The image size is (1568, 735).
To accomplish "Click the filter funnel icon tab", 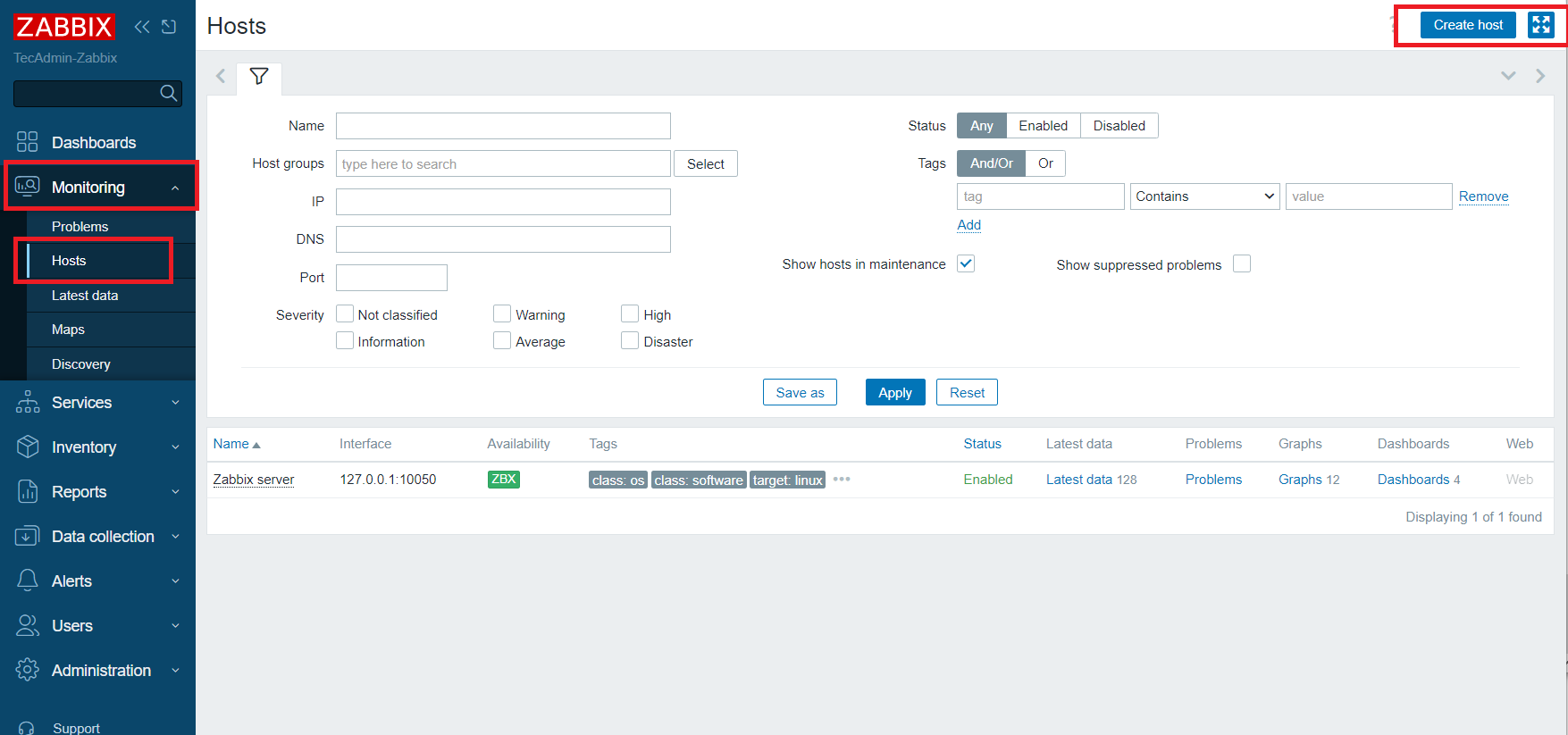I will tap(259, 77).
